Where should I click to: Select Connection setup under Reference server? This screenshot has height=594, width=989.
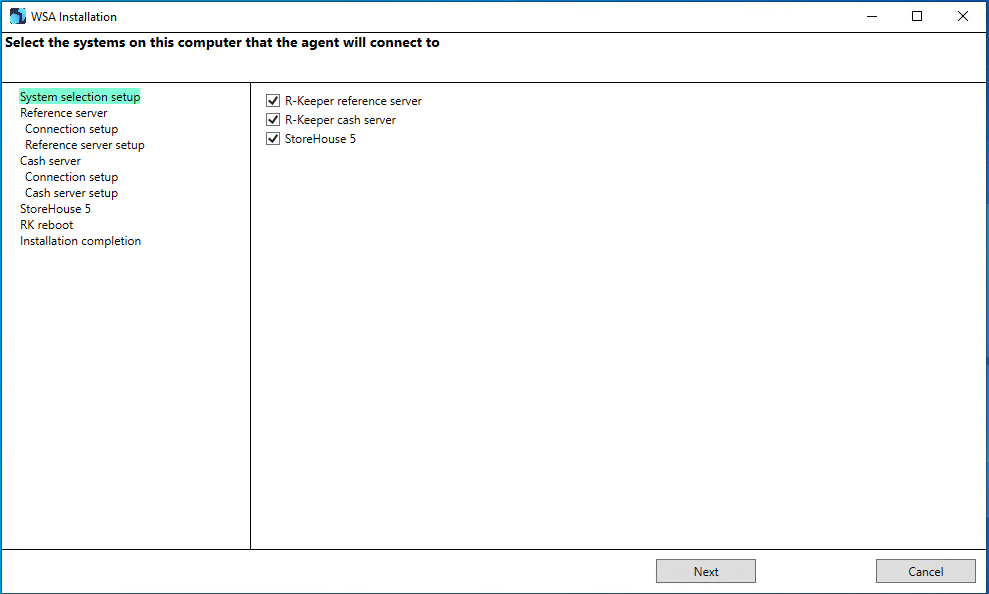tap(72, 129)
